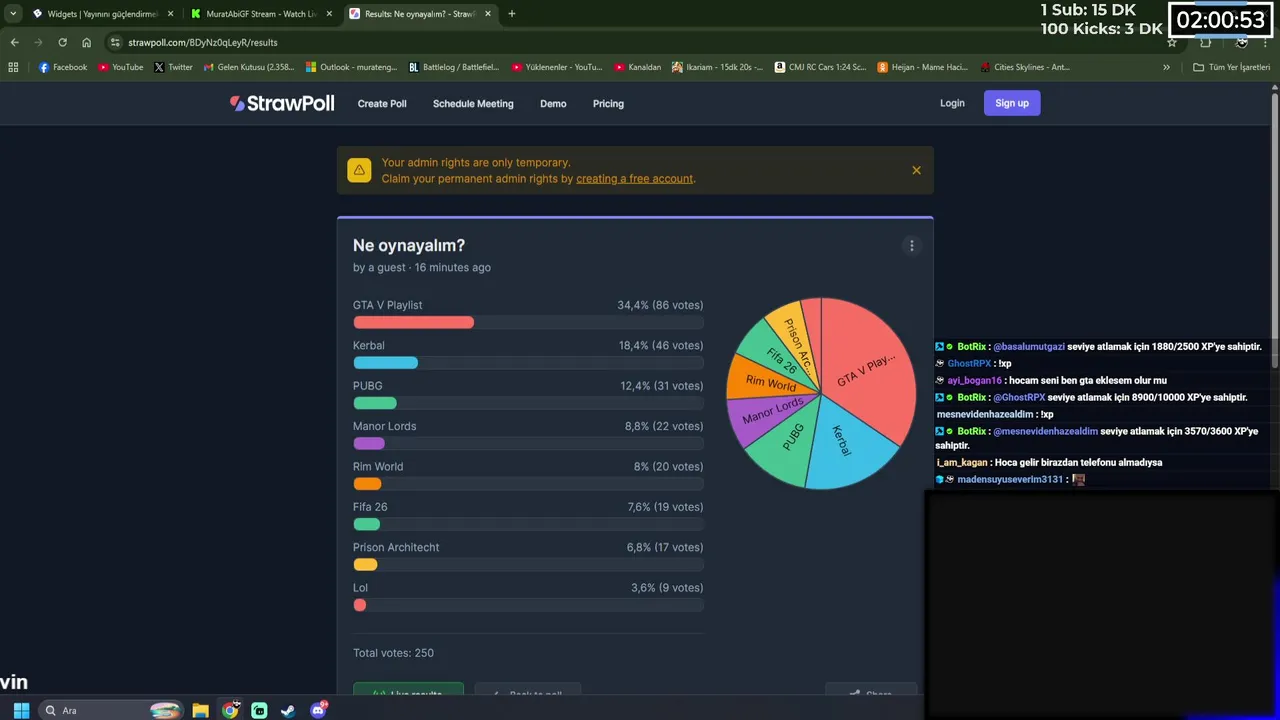Open the Pricing page
This screenshot has height=720, width=1280.
pyautogui.click(x=608, y=103)
